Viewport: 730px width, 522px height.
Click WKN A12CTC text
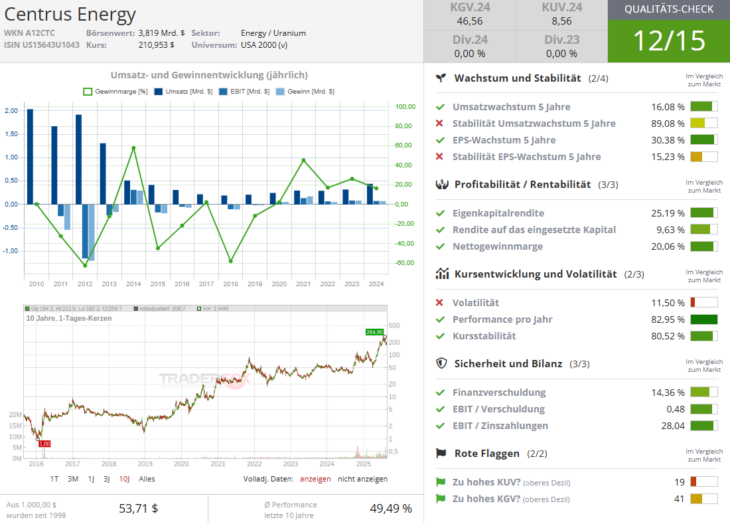(29, 33)
